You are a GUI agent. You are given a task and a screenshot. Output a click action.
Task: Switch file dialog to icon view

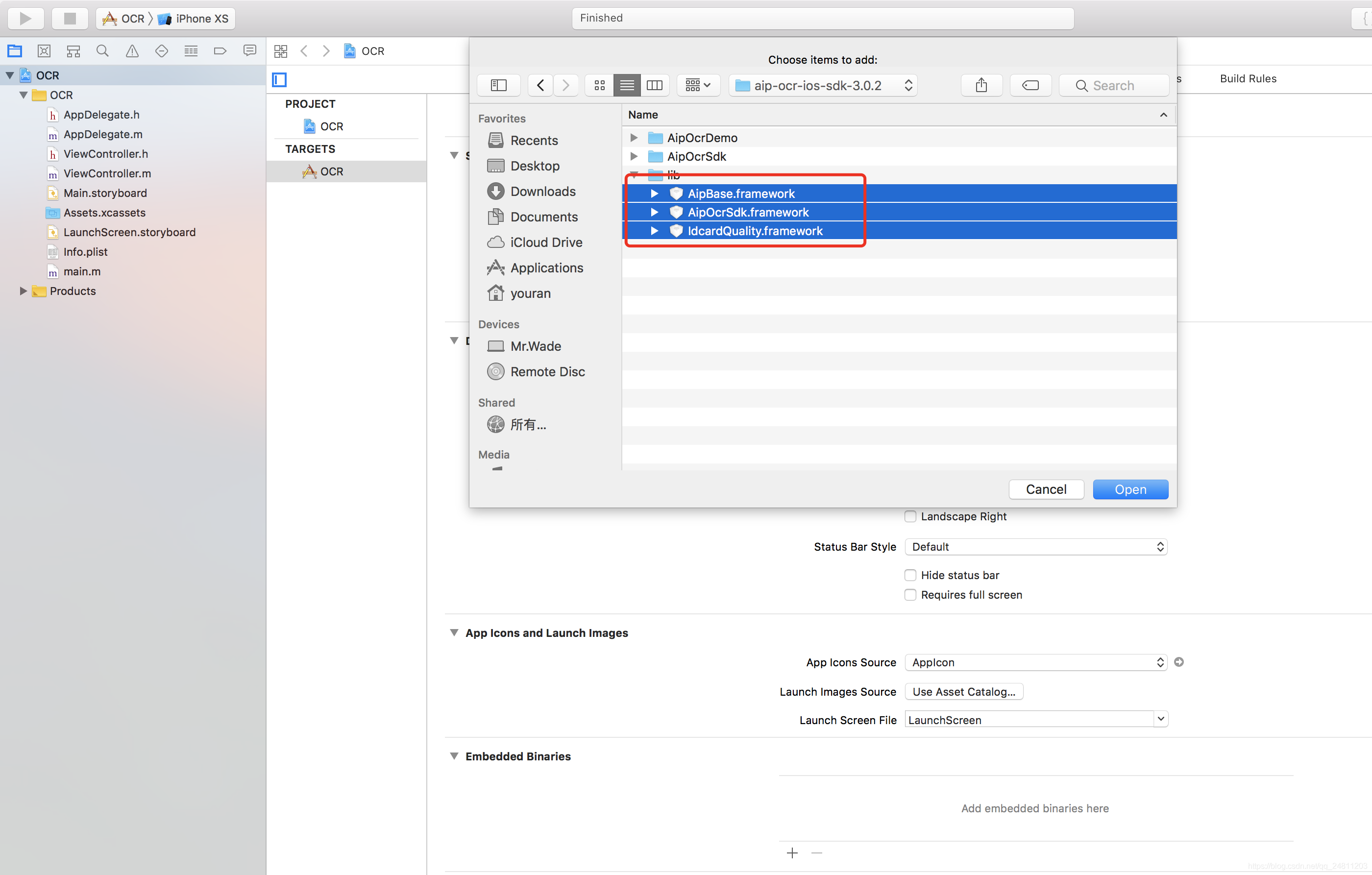click(599, 85)
